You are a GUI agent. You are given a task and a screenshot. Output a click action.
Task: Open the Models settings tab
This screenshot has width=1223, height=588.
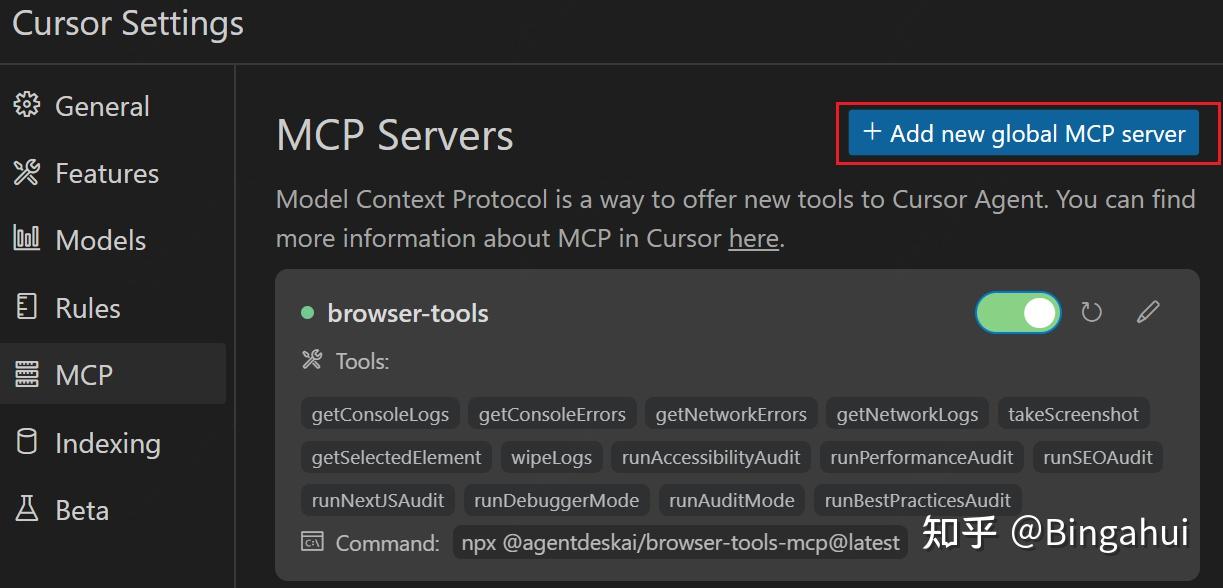[x=100, y=240]
